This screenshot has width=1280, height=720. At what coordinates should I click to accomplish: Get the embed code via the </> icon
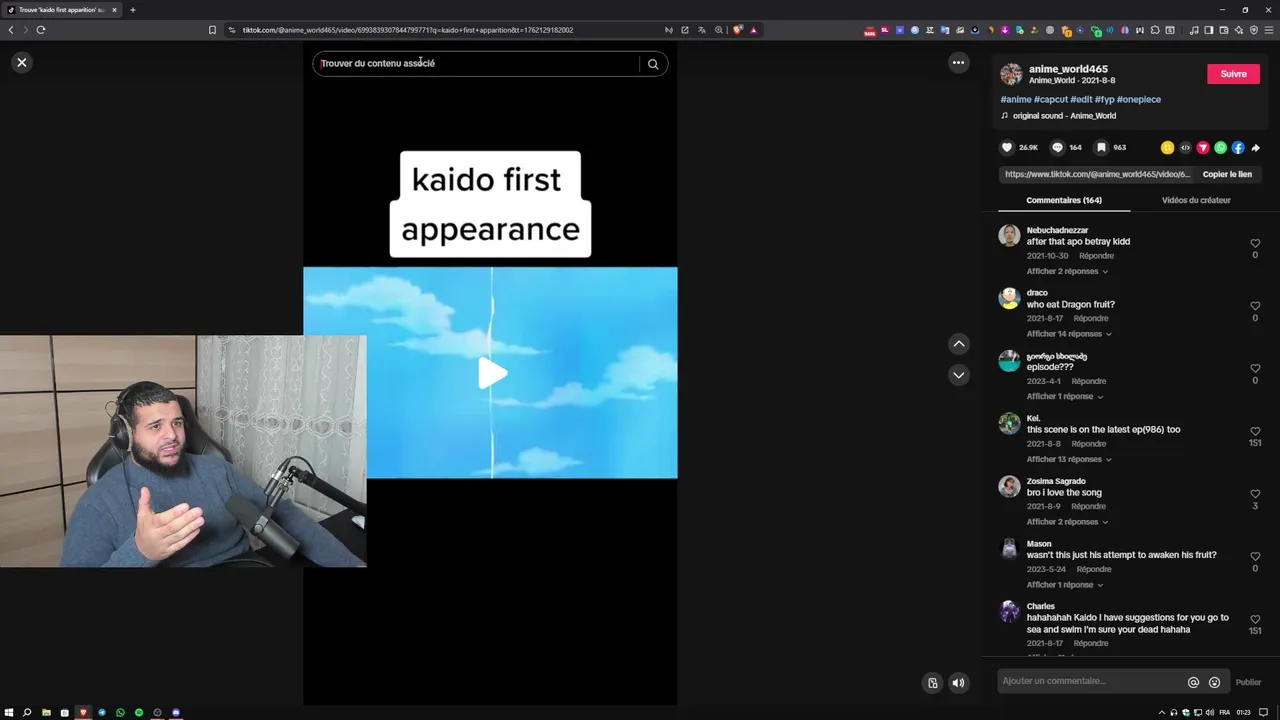click(1185, 148)
